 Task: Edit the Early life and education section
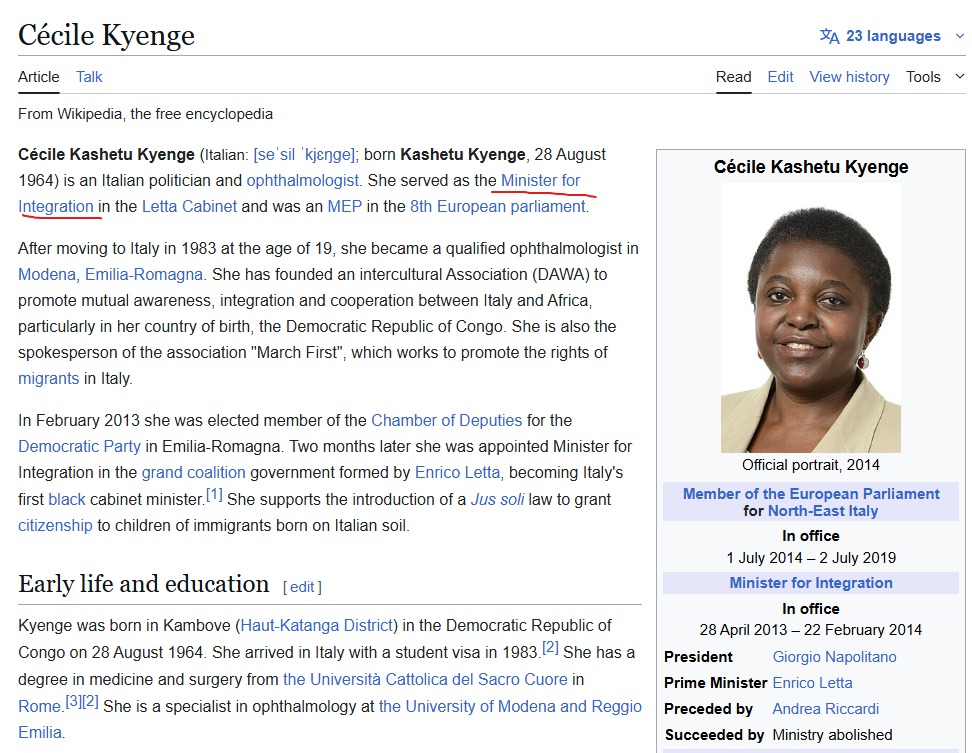click(302, 587)
